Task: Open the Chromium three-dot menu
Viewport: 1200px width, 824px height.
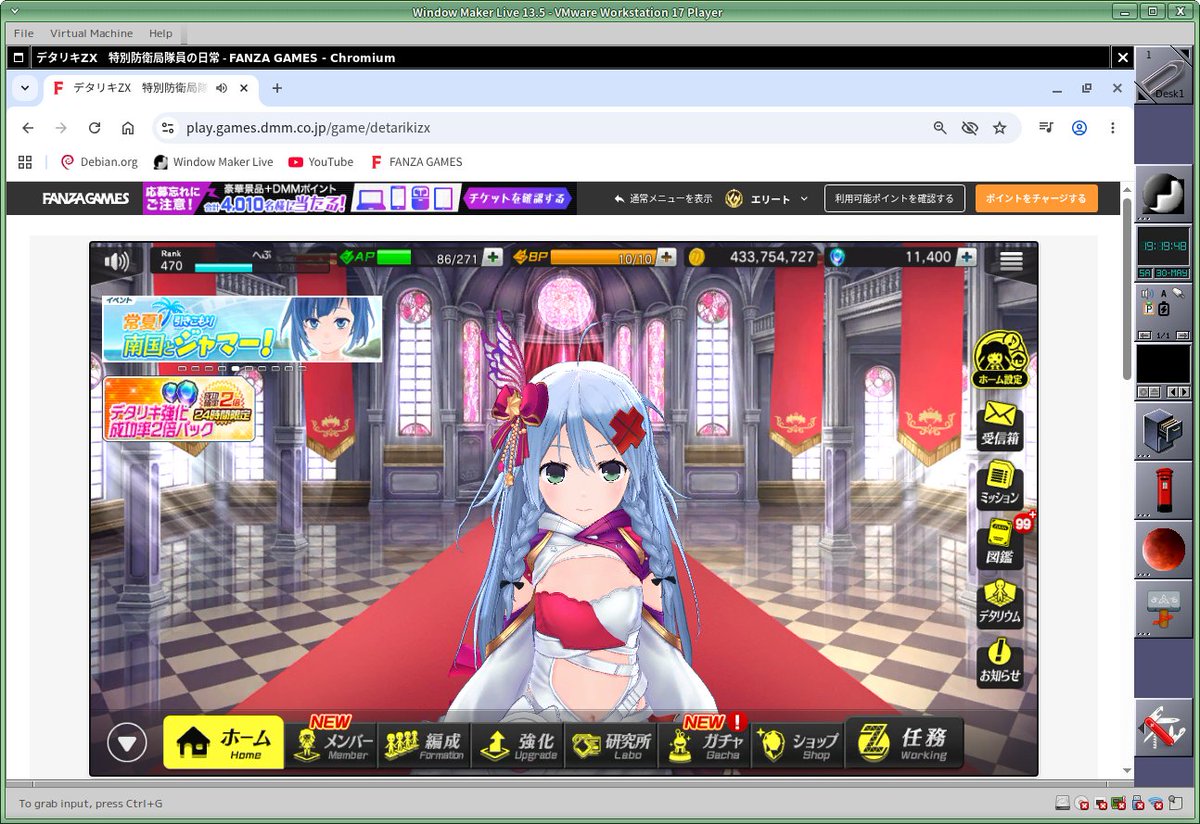Action: click(x=1112, y=128)
